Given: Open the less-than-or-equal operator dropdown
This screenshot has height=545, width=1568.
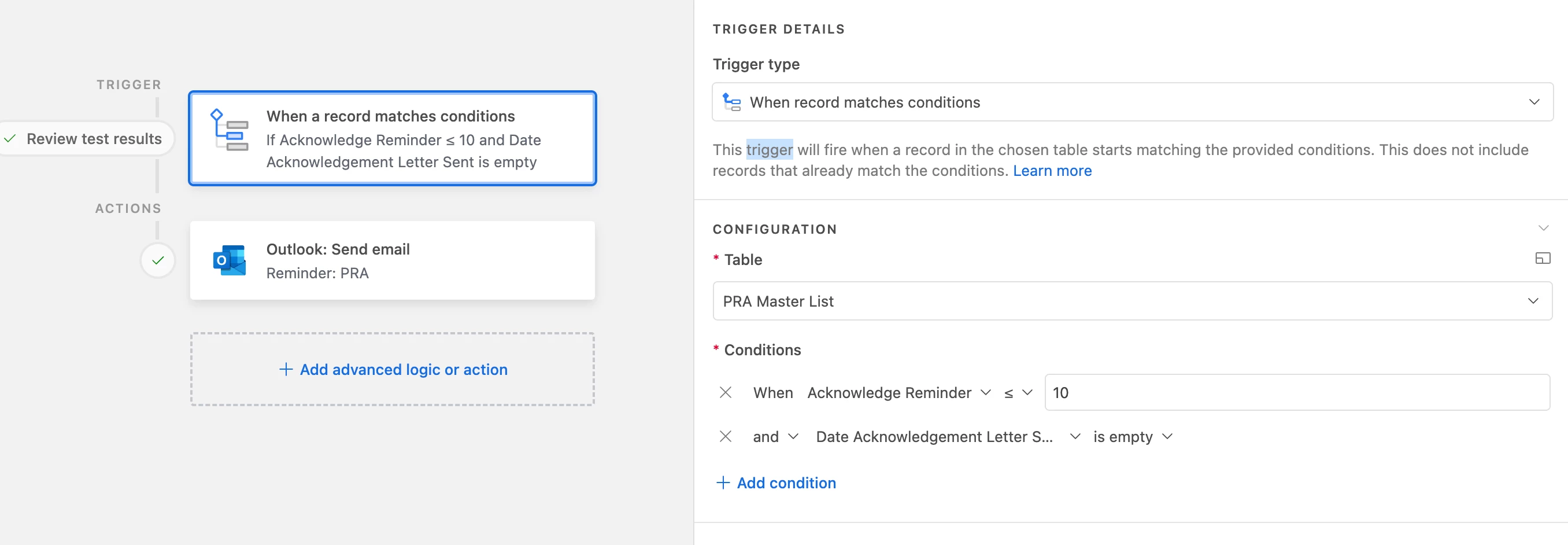Looking at the screenshot, I should pos(1018,393).
